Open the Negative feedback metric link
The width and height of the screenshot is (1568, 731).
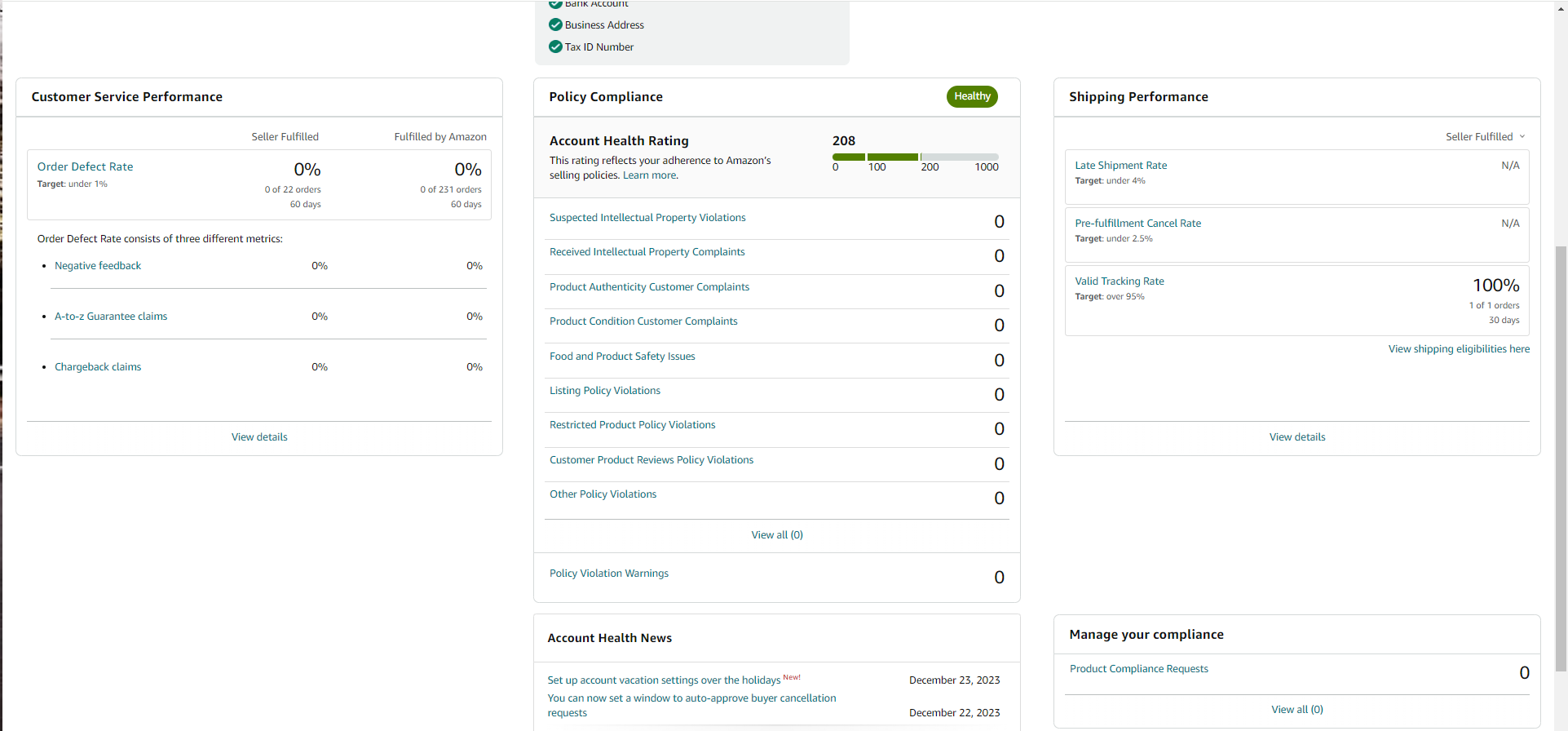pos(98,266)
